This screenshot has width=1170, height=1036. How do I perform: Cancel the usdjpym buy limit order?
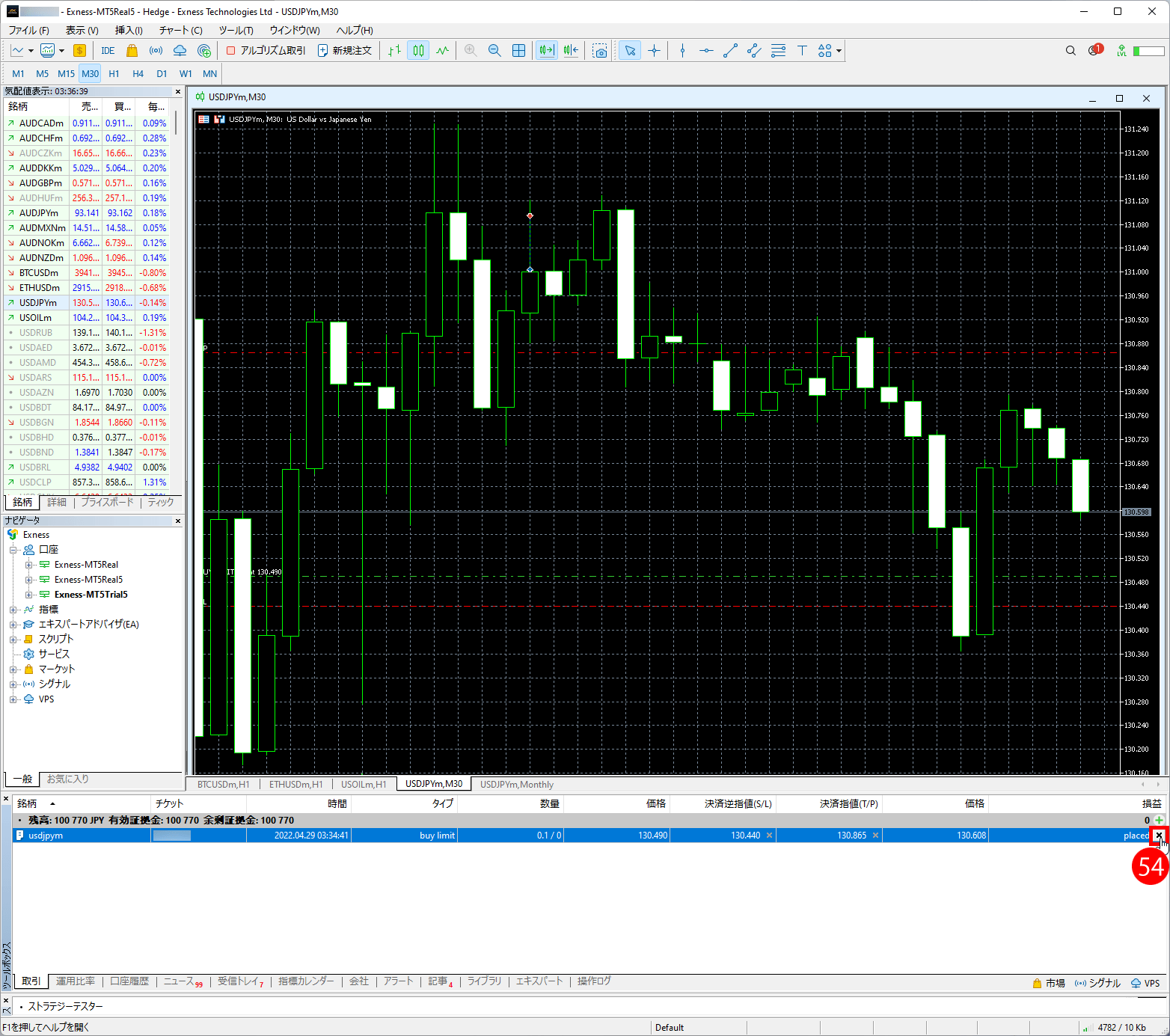click(1159, 836)
